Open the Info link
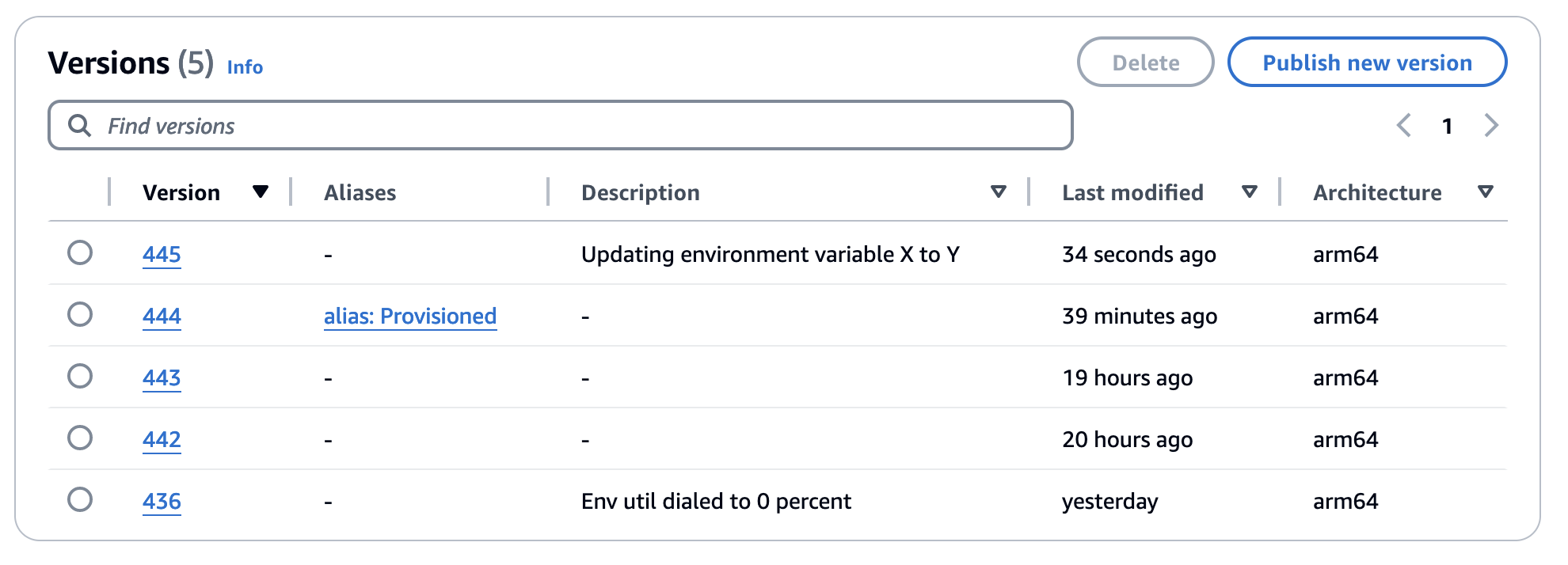This screenshot has width=1568, height=565. pos(245,67)
